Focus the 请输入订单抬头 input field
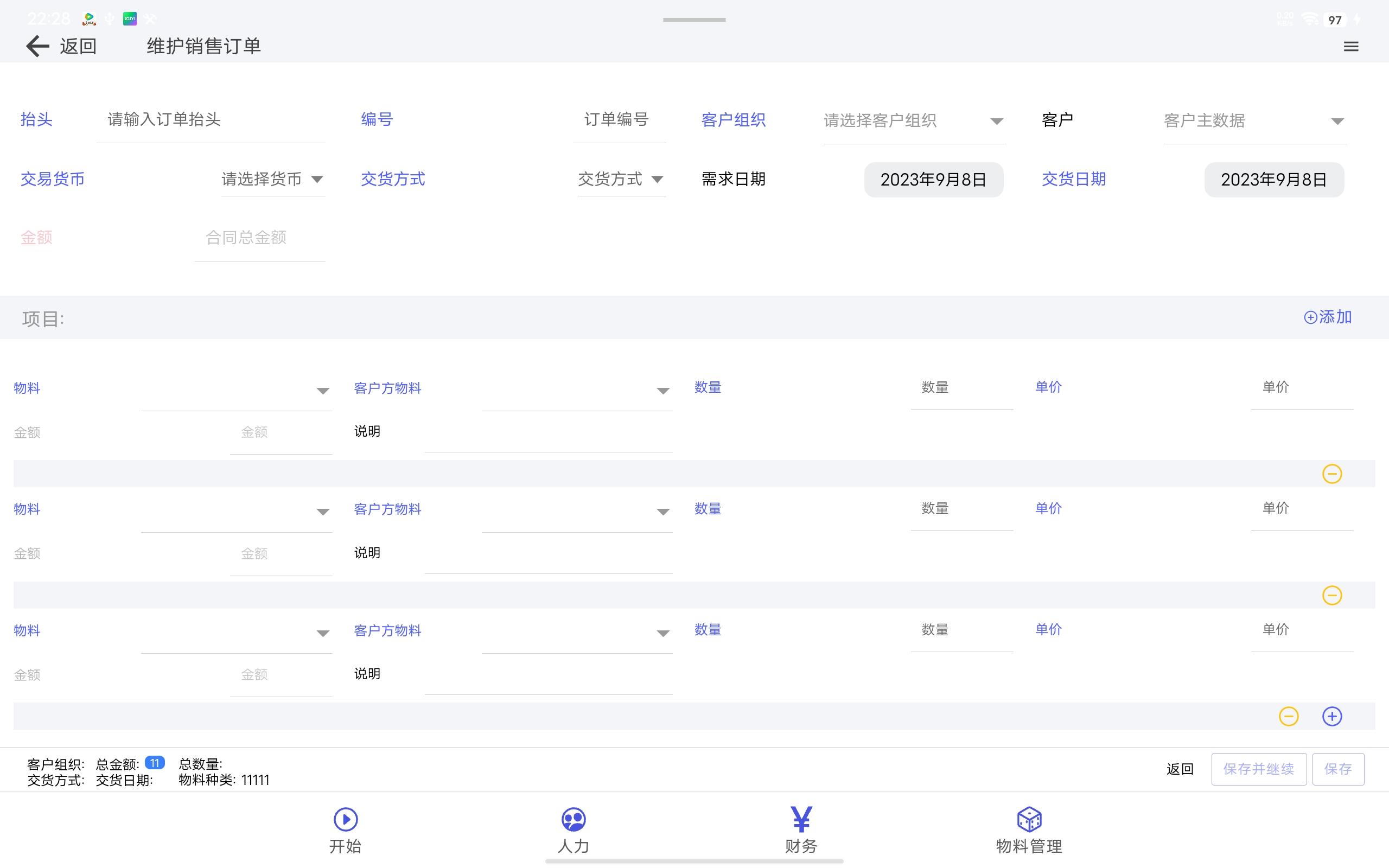This screenshot has width=1389, height=868. (210, 119)
